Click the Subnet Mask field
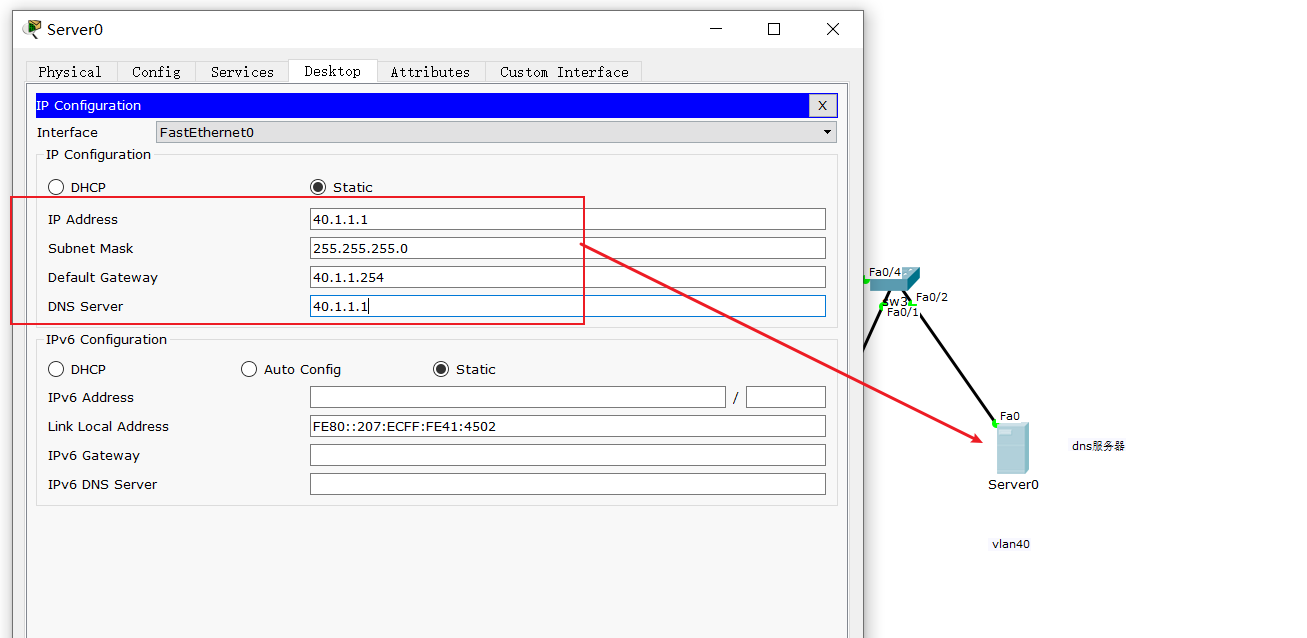This screenshot has width=1307, height=638. 567,248
